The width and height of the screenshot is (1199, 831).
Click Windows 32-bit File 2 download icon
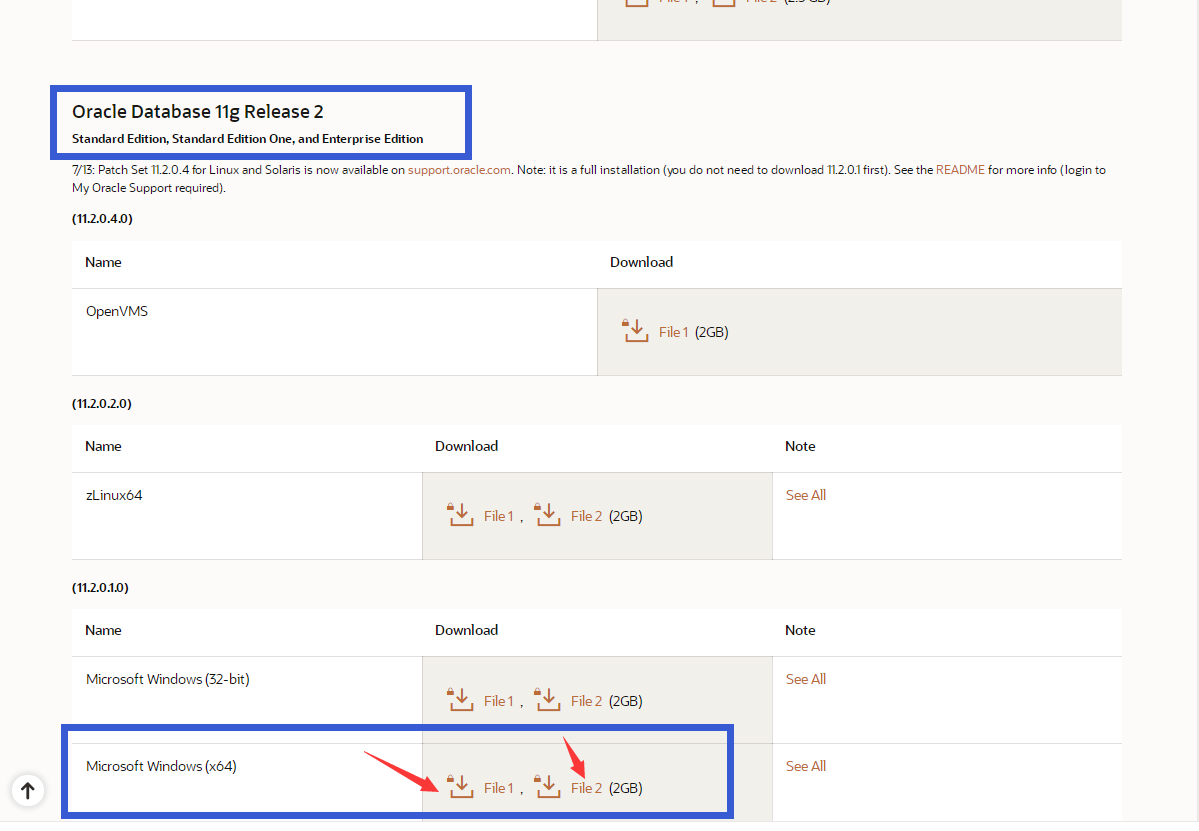(548, 700)
